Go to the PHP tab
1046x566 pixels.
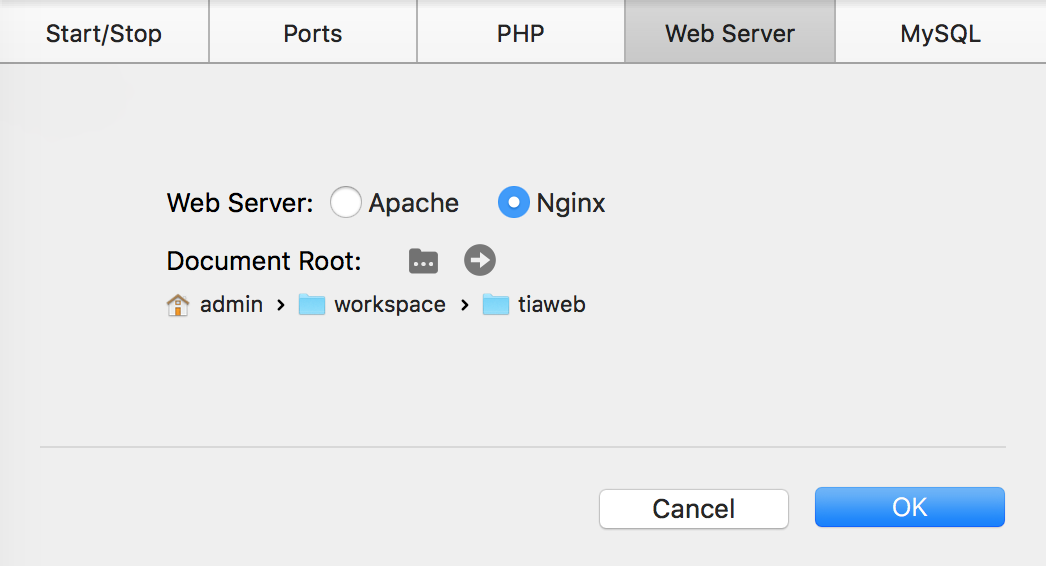click(x=521, y=31)
